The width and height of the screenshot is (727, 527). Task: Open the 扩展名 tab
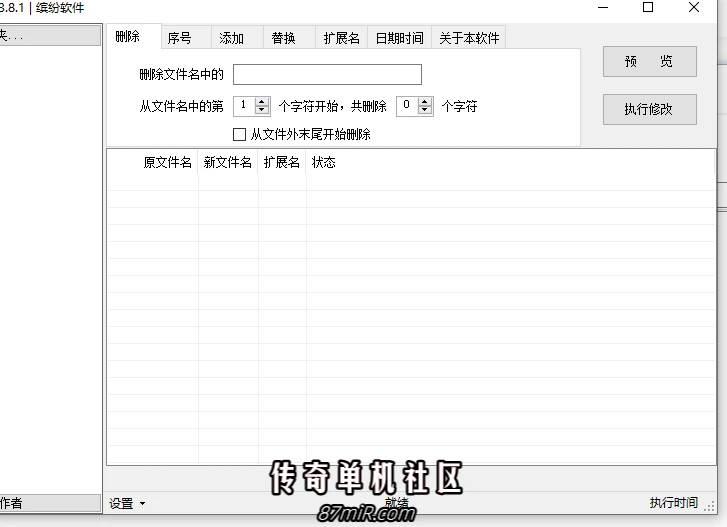pos(342,38)
